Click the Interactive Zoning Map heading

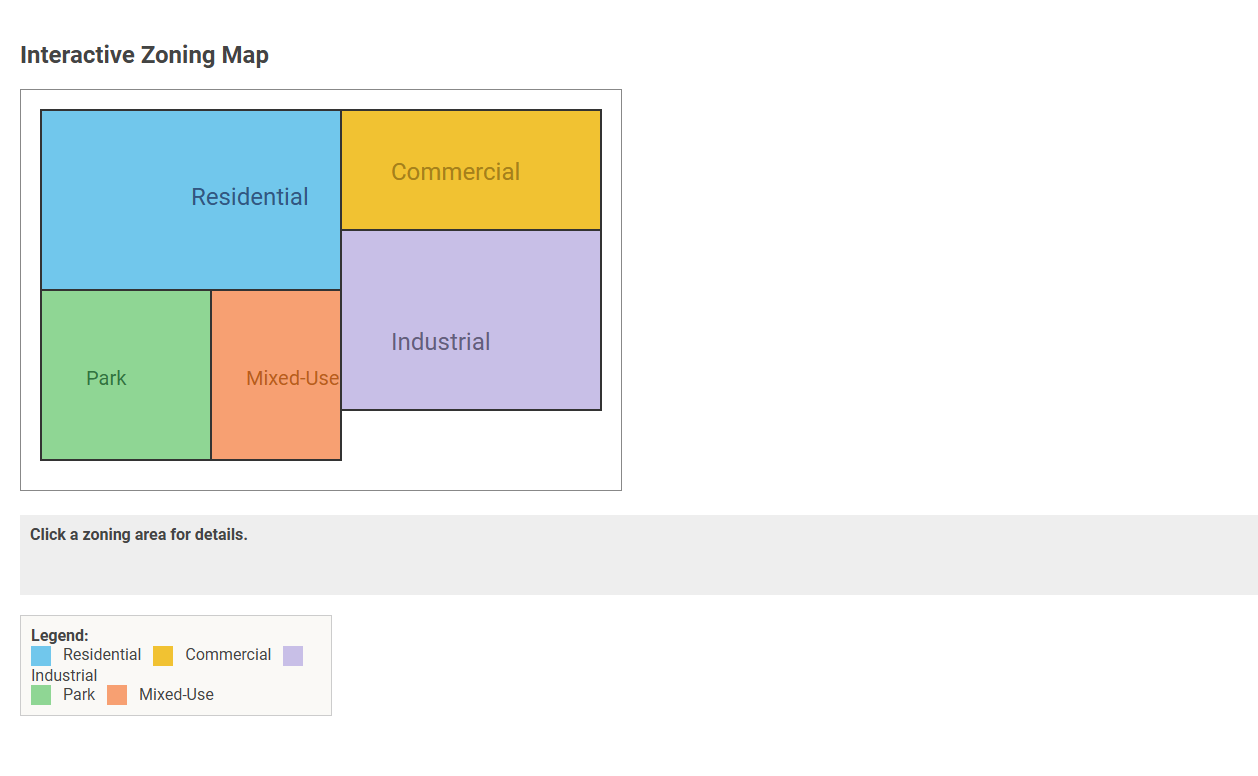pos(144,55)
